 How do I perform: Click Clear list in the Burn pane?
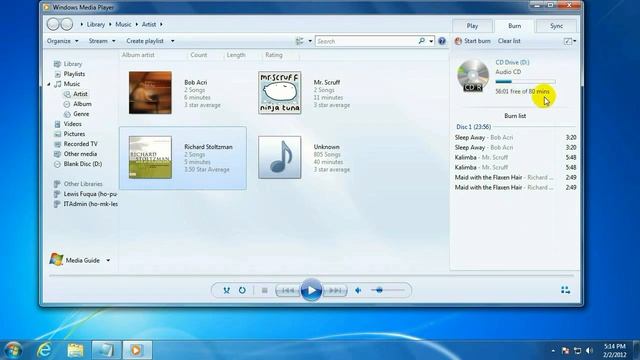click(509, 41)
